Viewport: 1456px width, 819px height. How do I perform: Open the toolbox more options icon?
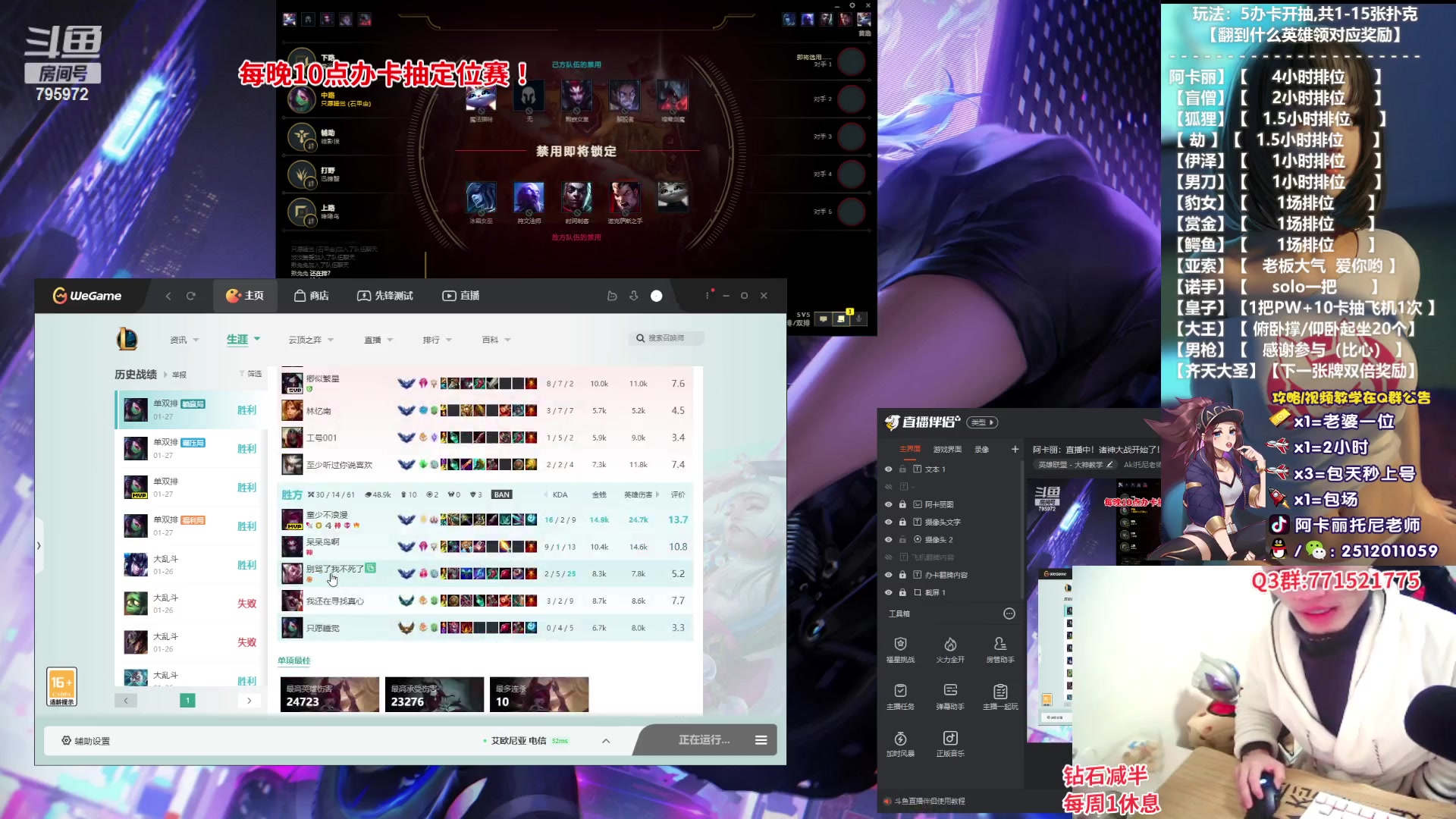(x=1009, y=613)
